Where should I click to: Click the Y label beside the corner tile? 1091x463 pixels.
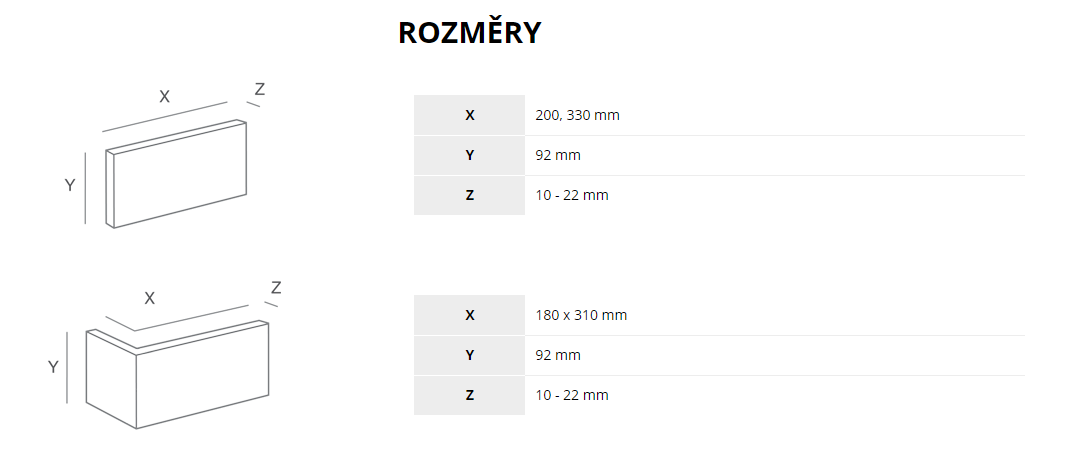click(53, 367)
